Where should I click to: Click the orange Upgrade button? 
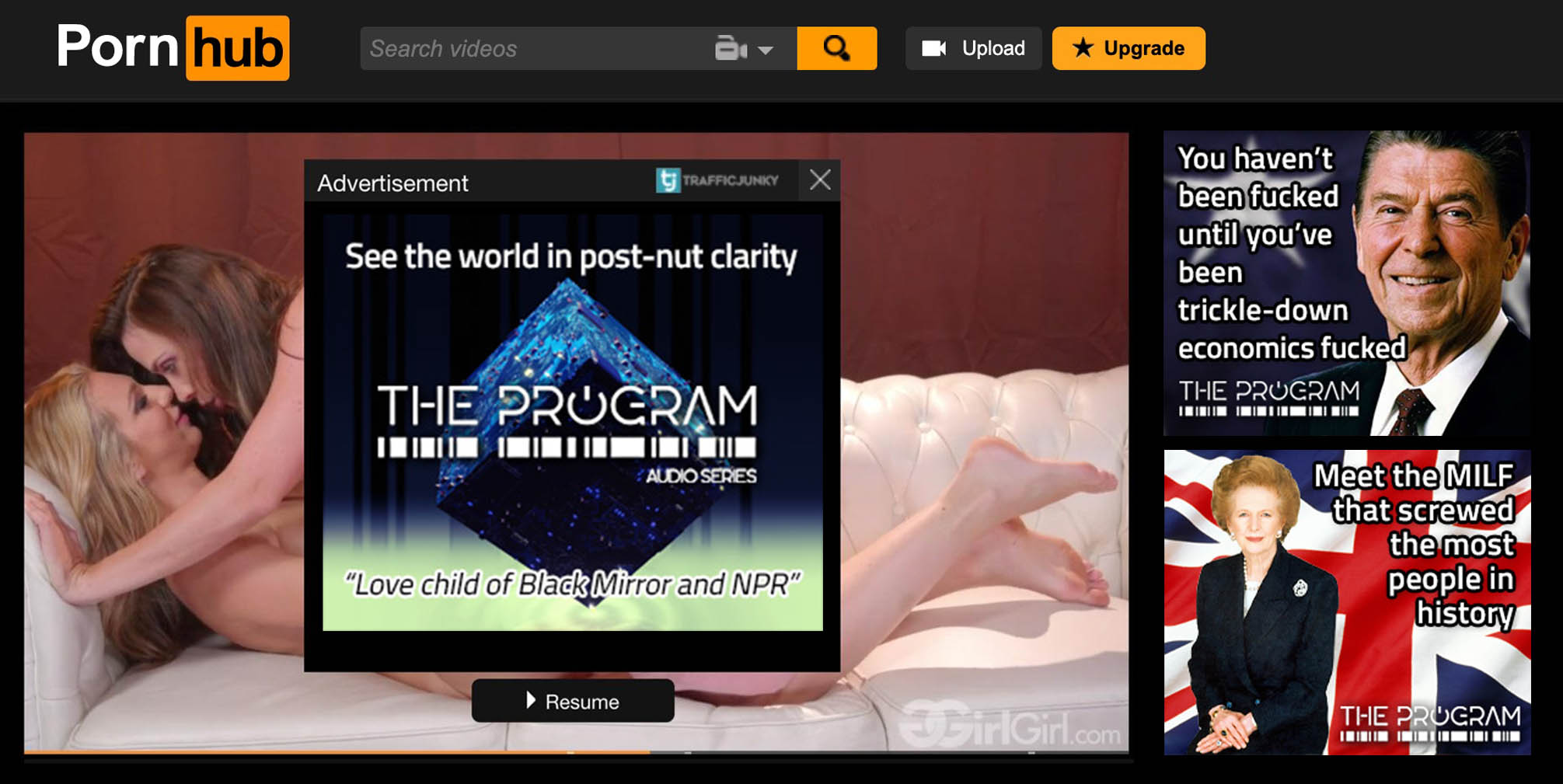click(x=1129, y=48)
